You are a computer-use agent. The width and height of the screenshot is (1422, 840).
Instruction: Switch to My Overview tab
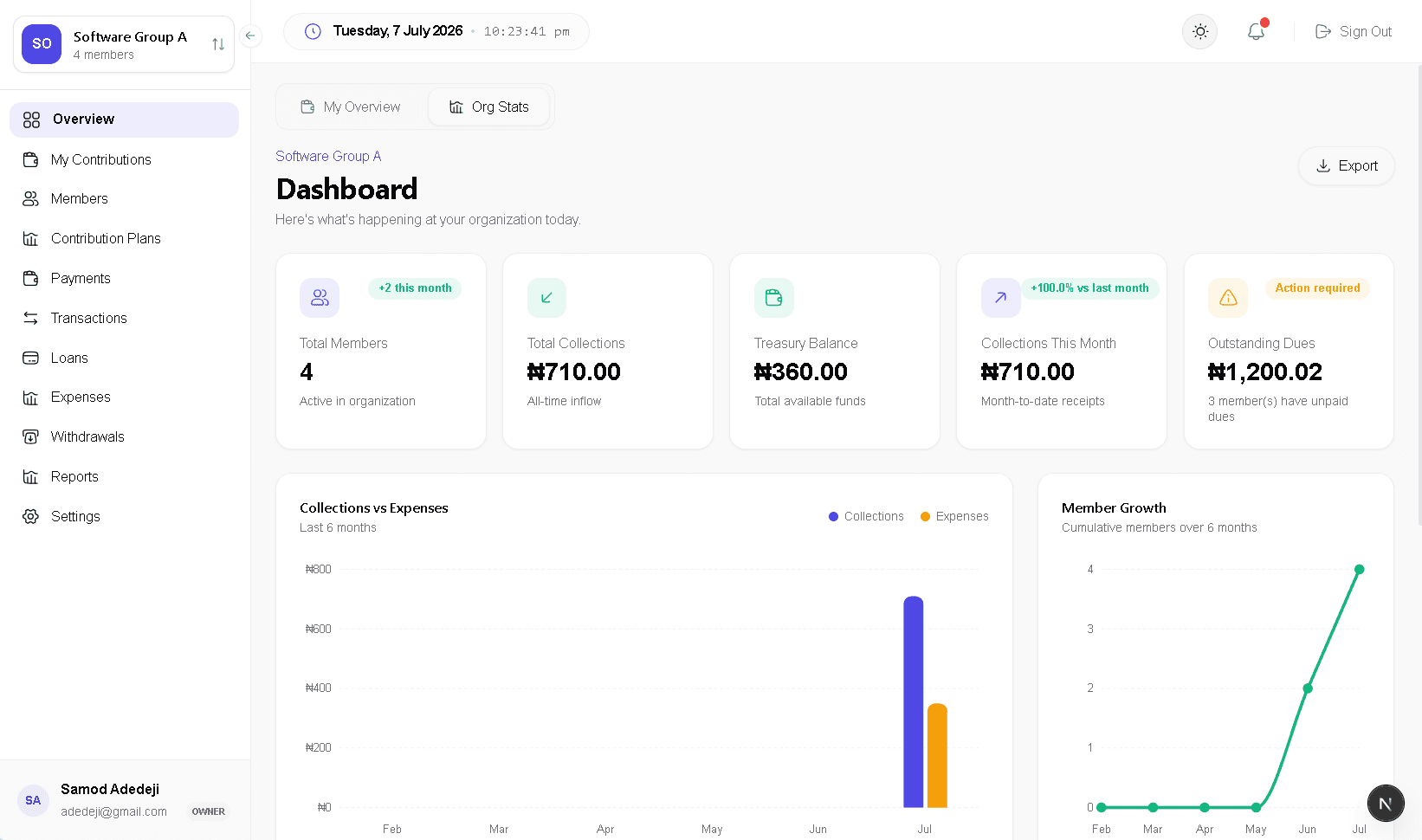[x=351, y=107]
